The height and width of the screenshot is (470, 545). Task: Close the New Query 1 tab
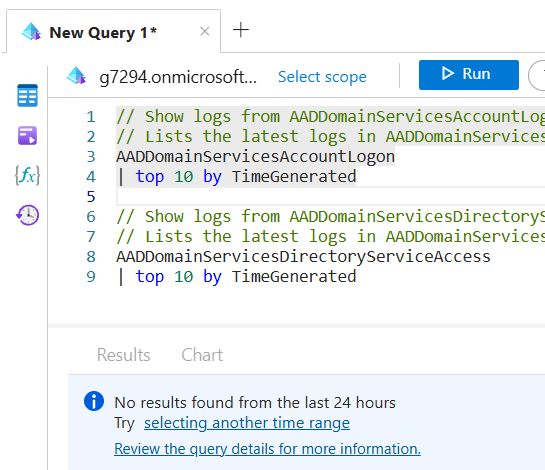[x=205, y=32]
